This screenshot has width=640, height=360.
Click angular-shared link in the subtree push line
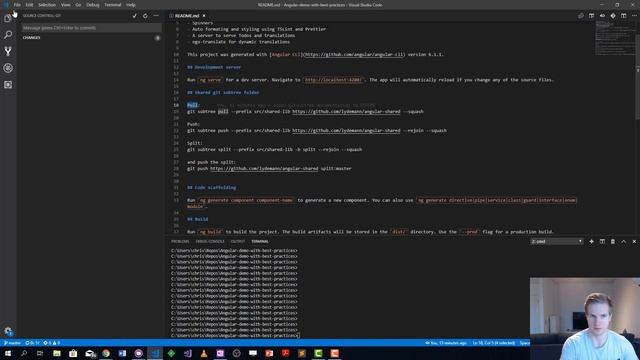346,131
